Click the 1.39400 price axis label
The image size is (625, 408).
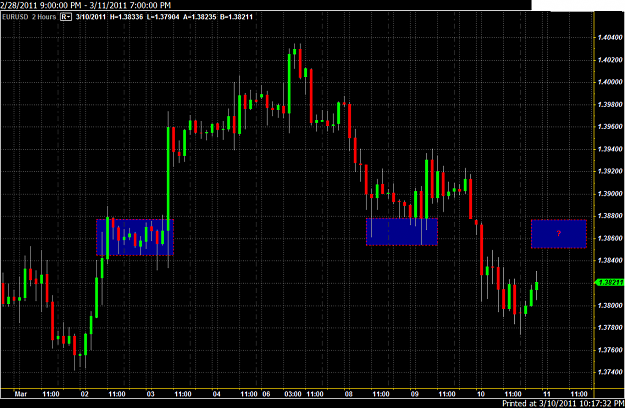(610, 149)
